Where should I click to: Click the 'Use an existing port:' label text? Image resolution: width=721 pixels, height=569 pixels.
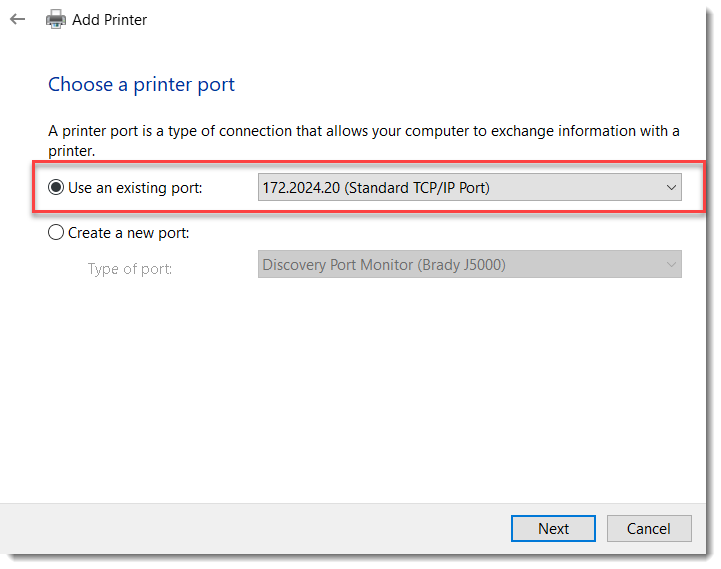click(x=135, y=187)
